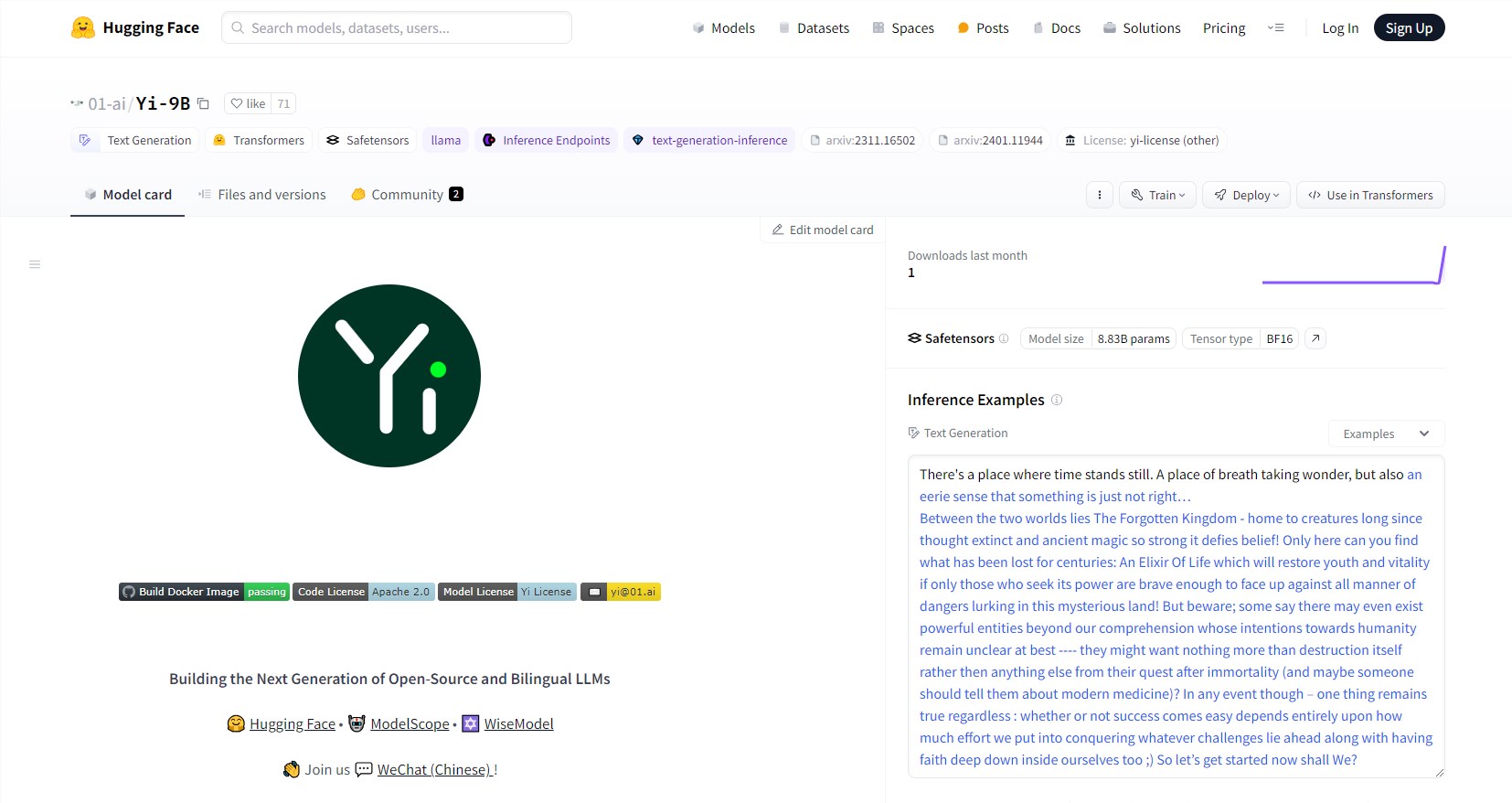Expand the Deploy dropdown
The width and height of the screenshot is (1512, 803).
coord(1247,195)
